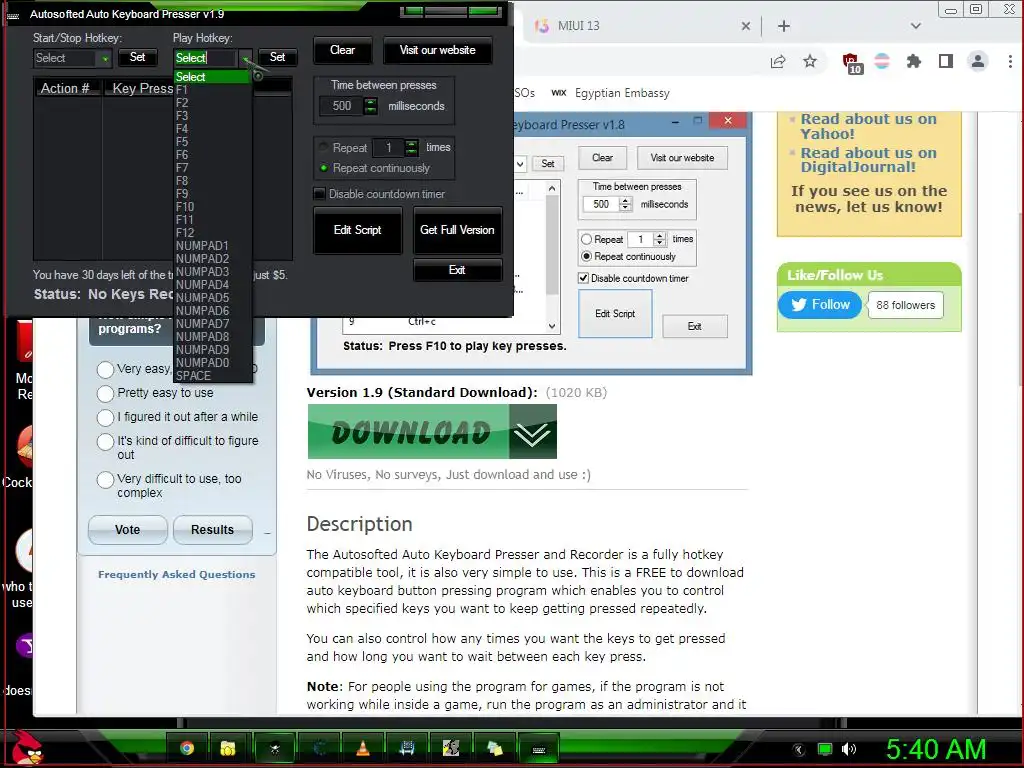Adjust the repeat times spinner in v1.9
1024x768 pixels.
pyautogui.click(x=411, y=148)
